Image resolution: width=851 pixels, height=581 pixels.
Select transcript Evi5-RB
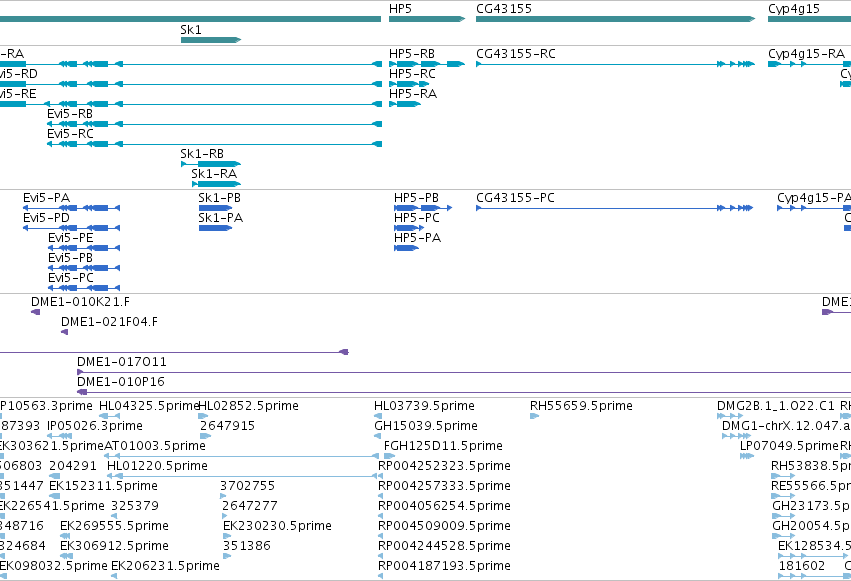214,124
